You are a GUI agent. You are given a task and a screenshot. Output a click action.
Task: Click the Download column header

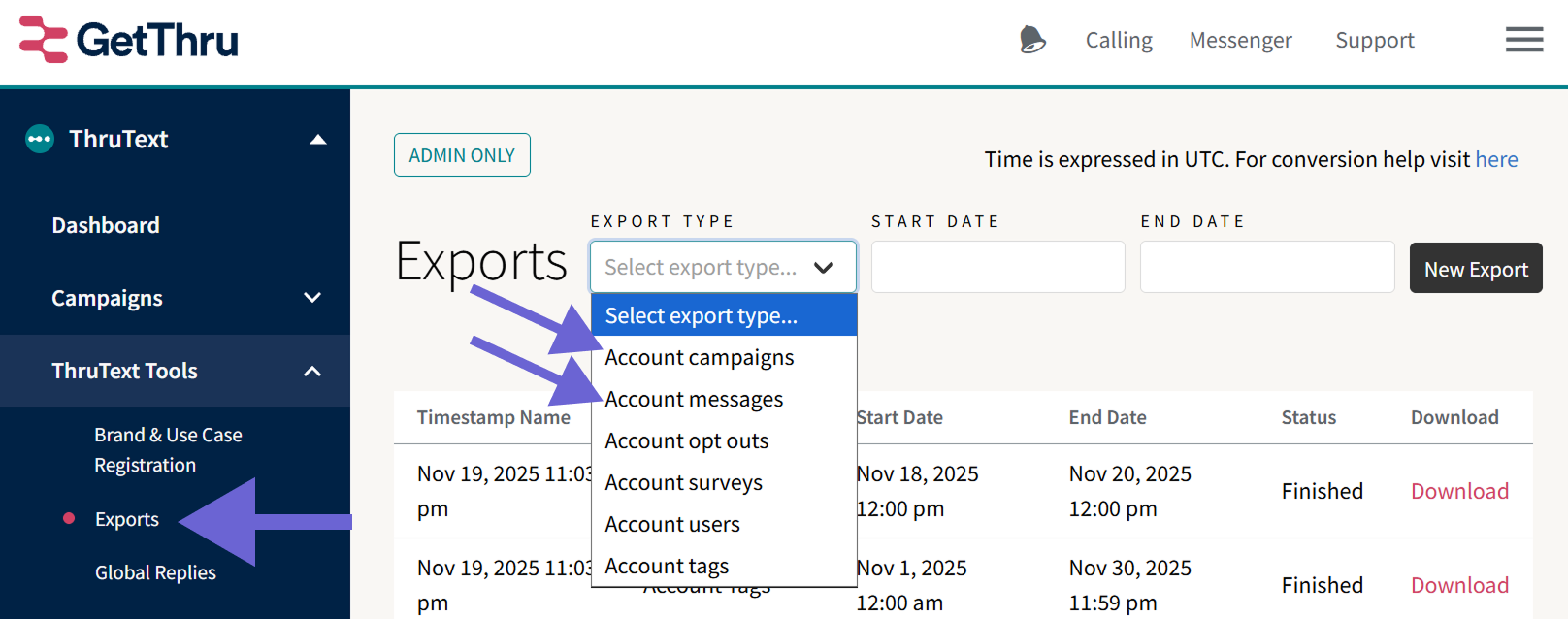(x=1454, y=417)
